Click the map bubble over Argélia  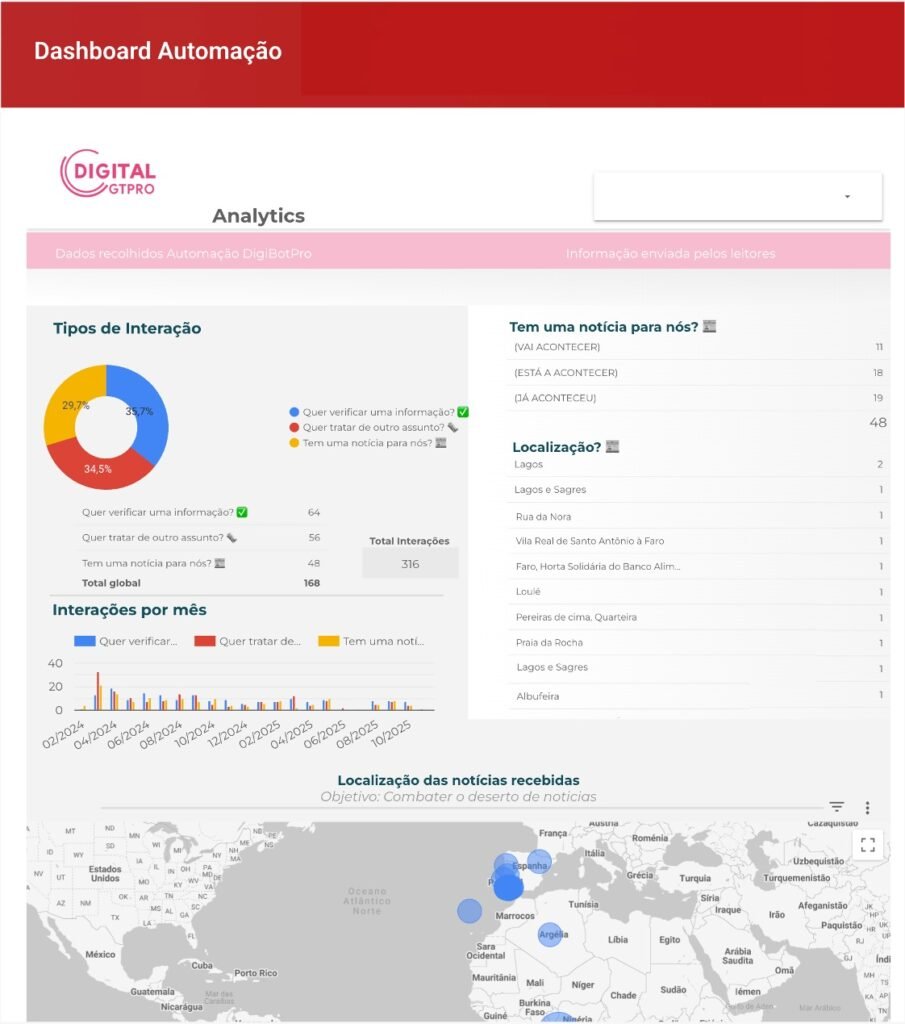(x=550, y=935)
